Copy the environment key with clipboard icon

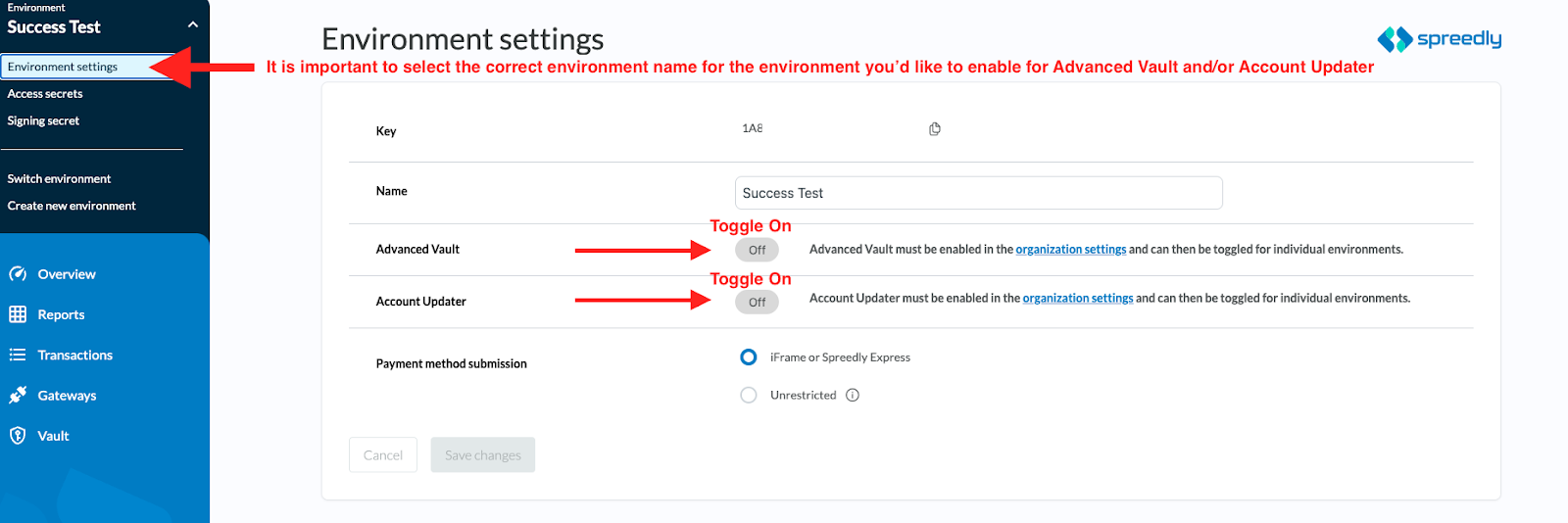pos(935,129)
